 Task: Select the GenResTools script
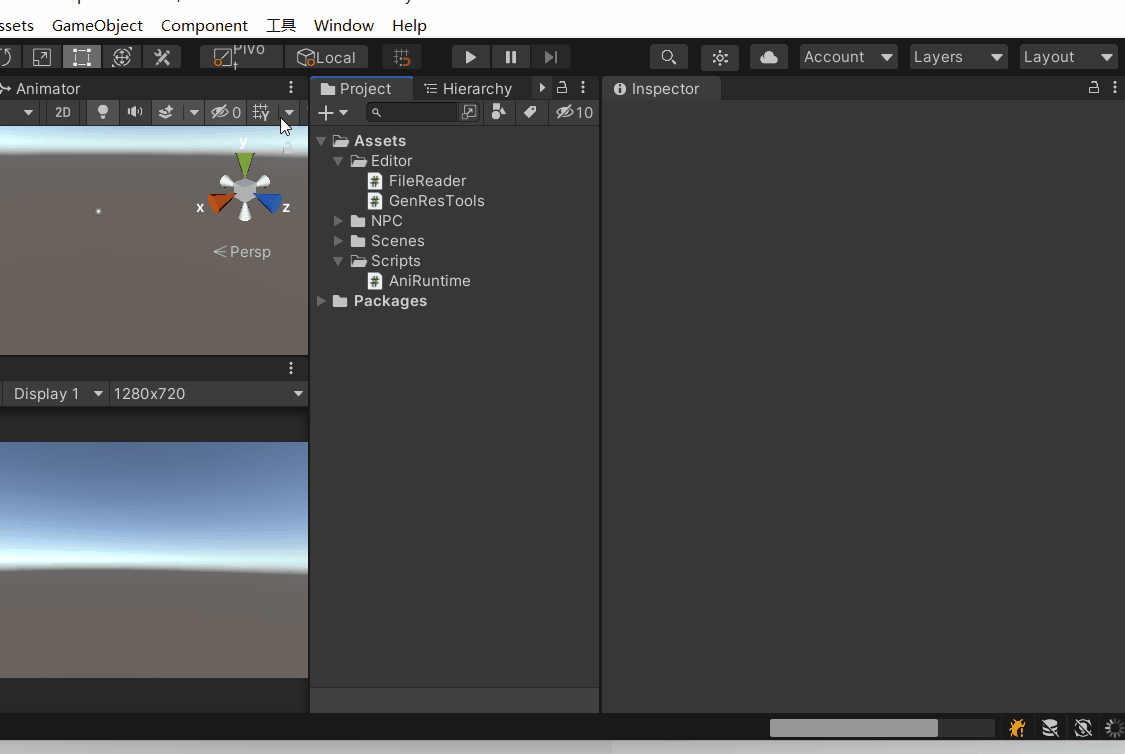pos(425,201)
